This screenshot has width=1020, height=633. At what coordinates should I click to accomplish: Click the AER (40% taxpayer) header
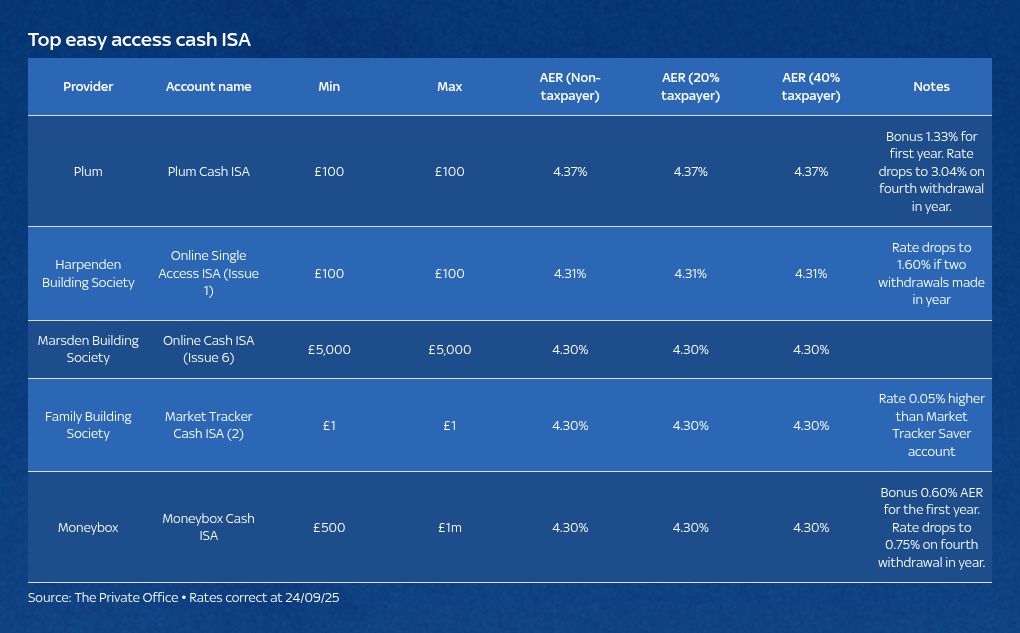pos(811,87)
